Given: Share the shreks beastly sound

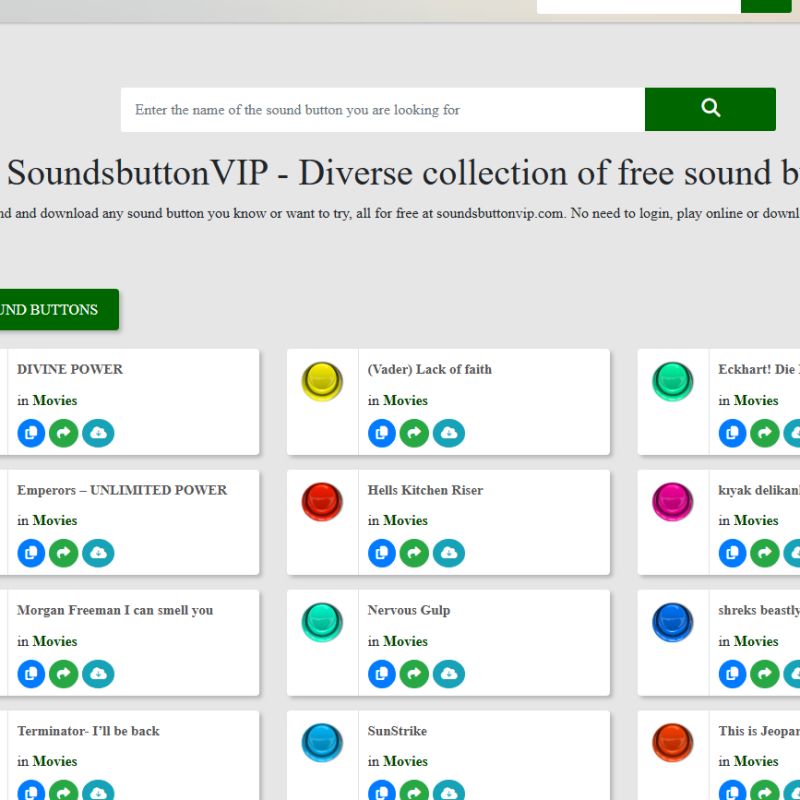Looking at the screenshot, I should (764, 674).
